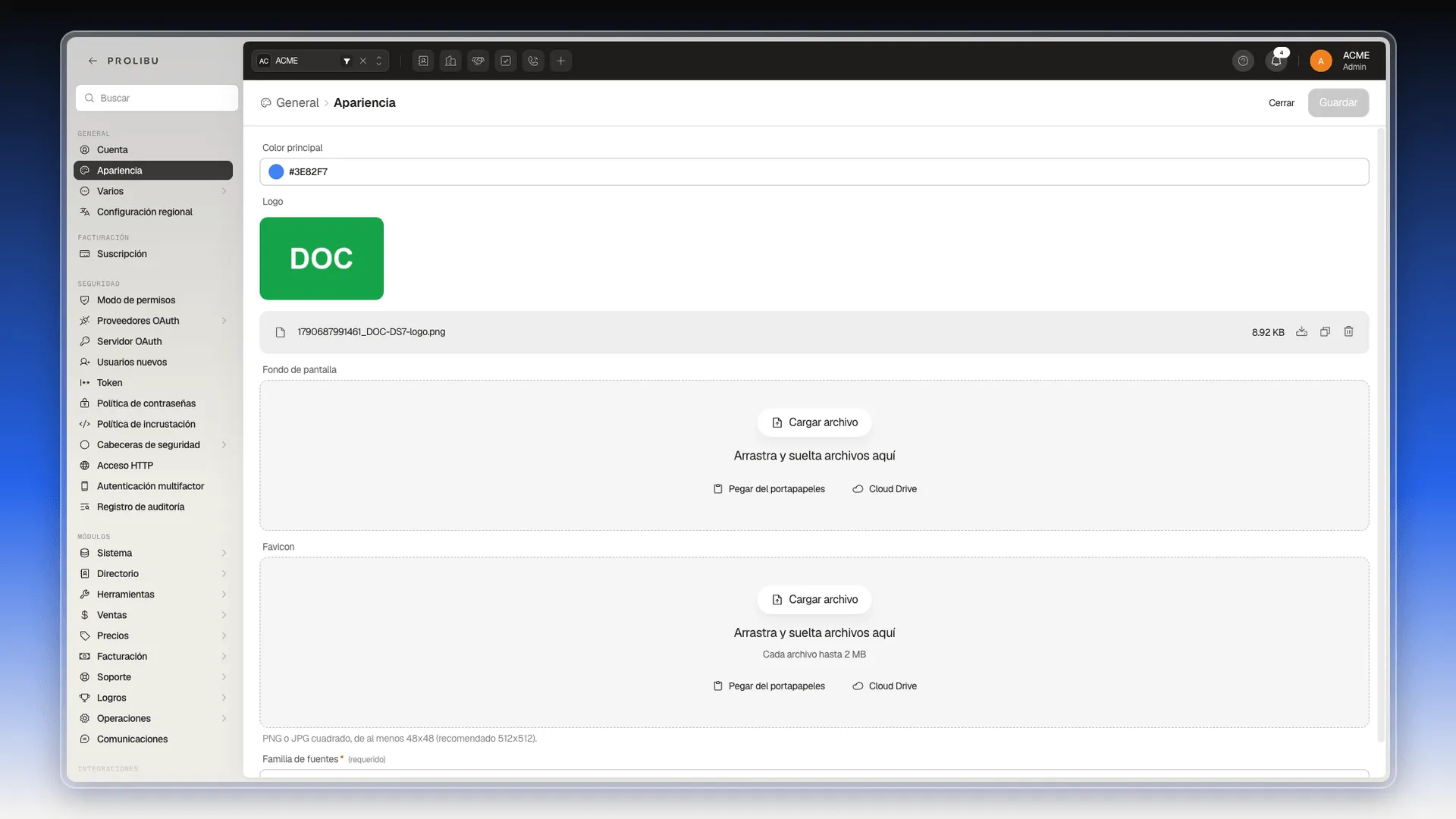Open Autenticación multifactor settings
The width and height of the screenshot is (1456, 819).
tap(153, 486)
